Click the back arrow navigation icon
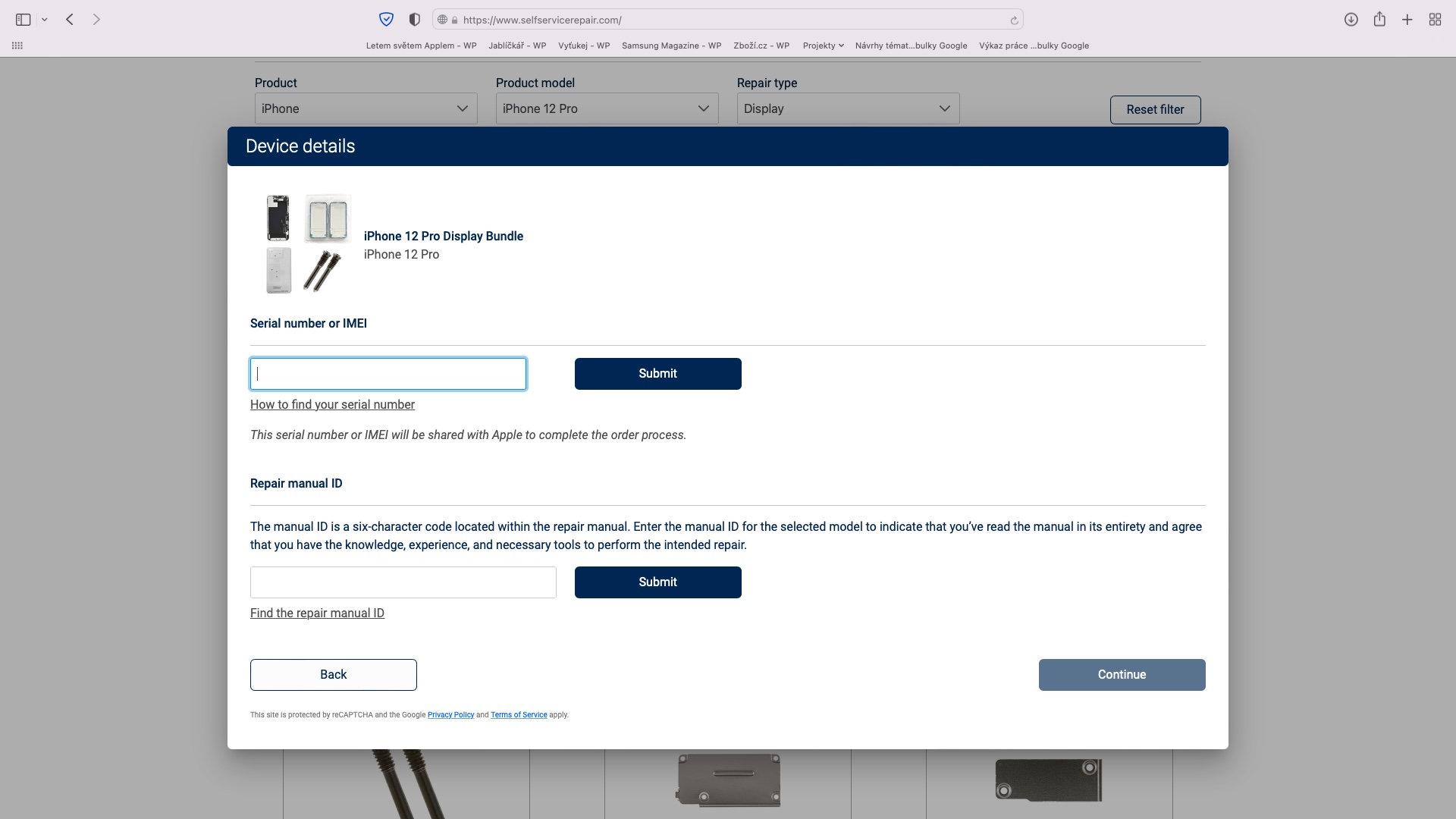The image size is (1456, 819). tap(69, 19)
